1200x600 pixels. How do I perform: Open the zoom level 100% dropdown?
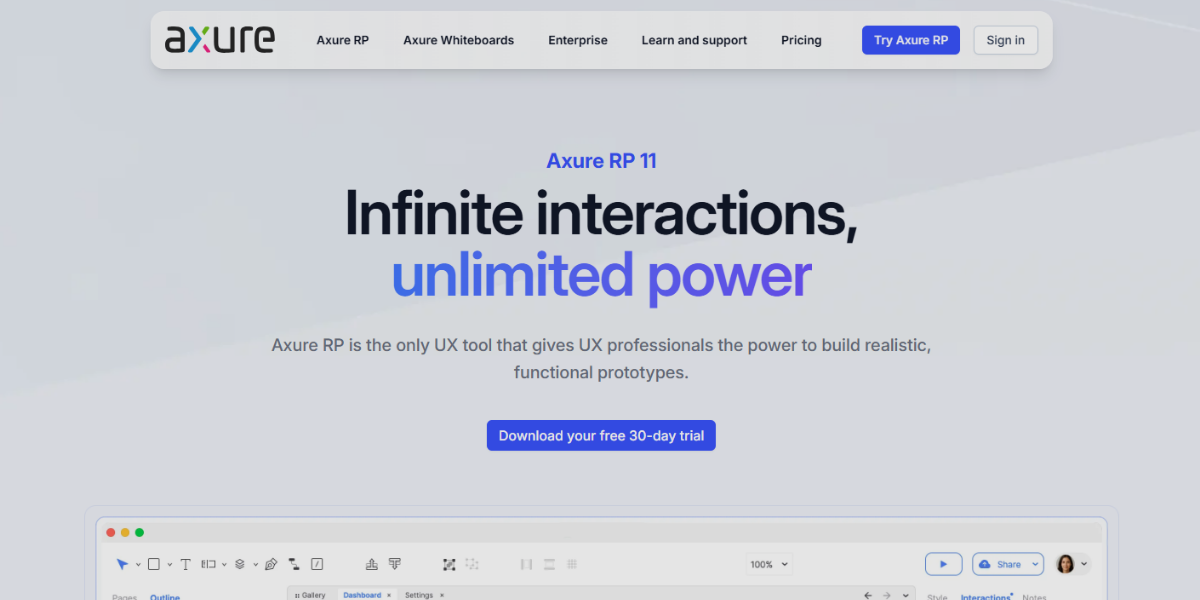[768, 564]
